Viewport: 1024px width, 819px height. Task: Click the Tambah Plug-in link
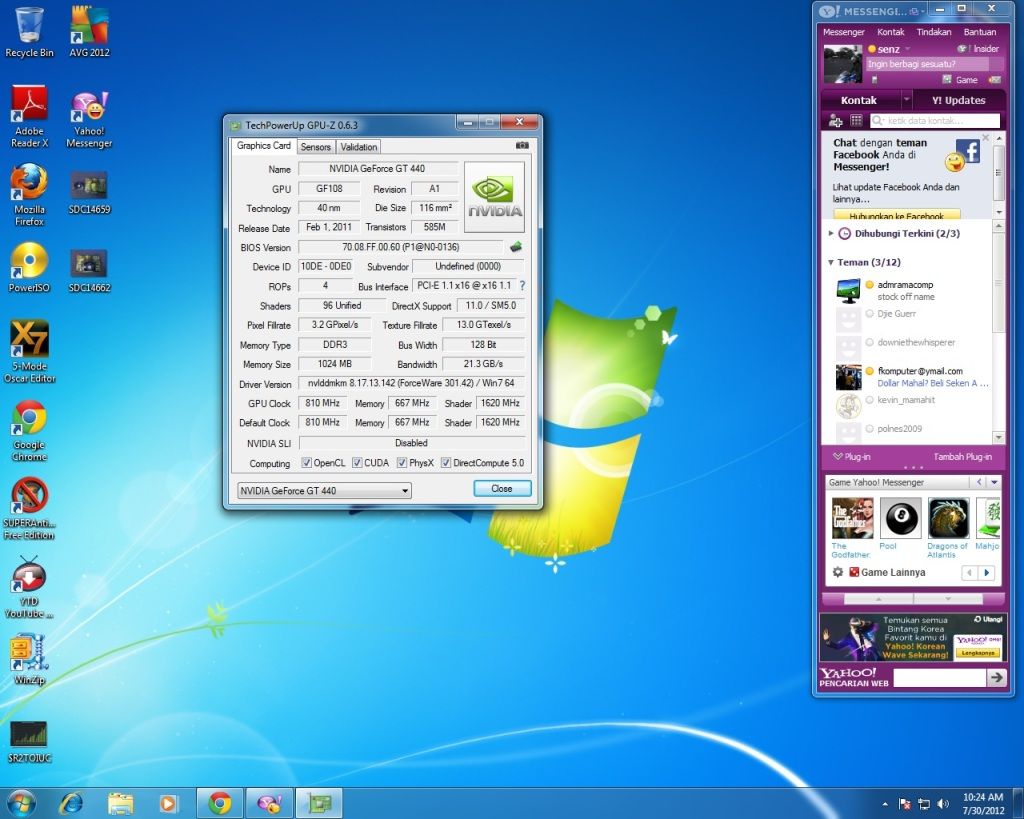coord(962,457)
